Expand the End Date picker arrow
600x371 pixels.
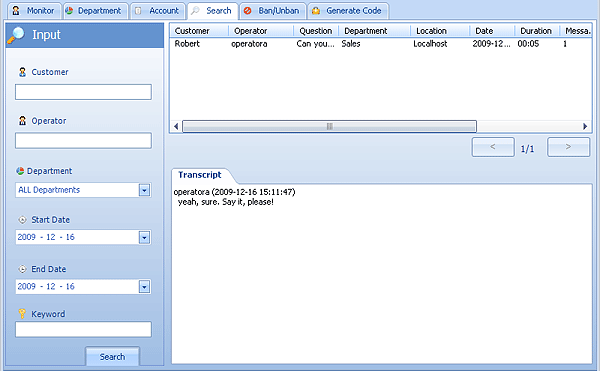coord(144,287)
